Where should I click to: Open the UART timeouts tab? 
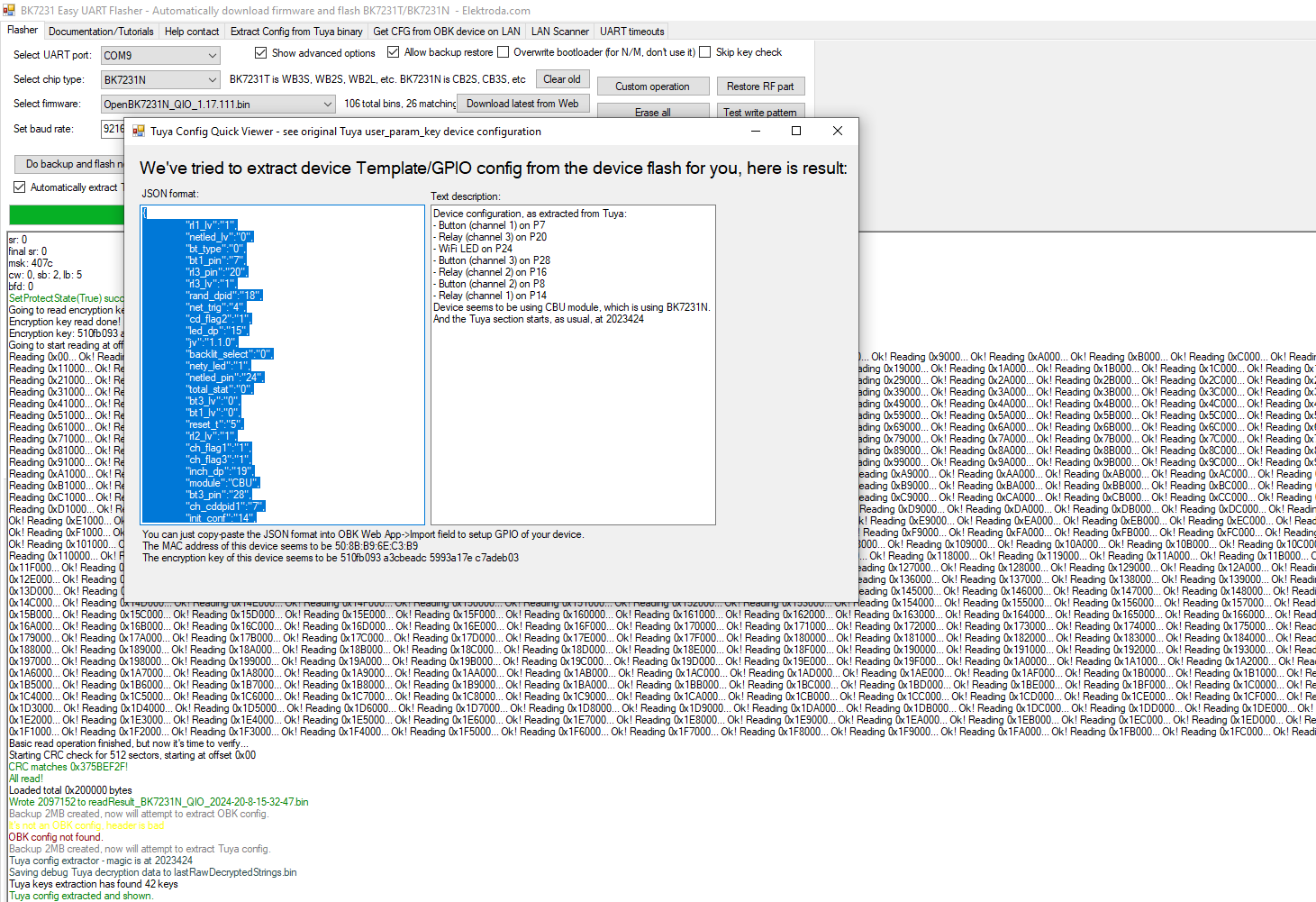click(632, 31)
